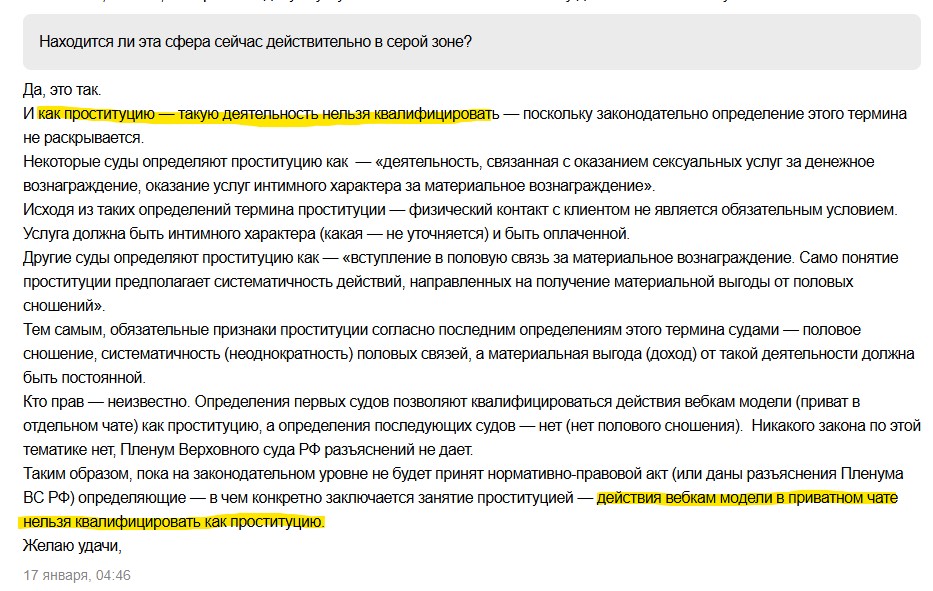This screenshot has width=933, height=591.
Task: Click the sentence starting 'Тем самым, обязательные признаки'
Action: pos(469,354)
